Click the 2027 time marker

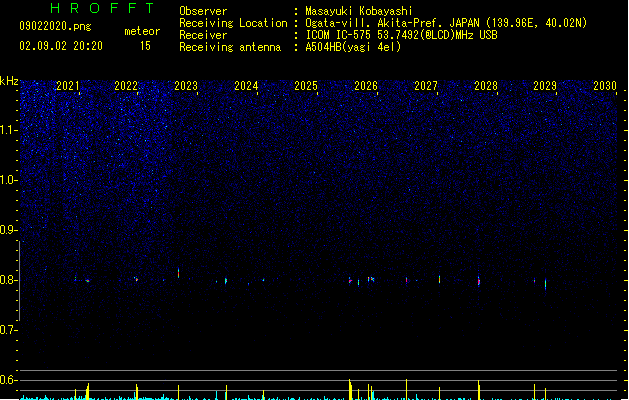point(426,86)
